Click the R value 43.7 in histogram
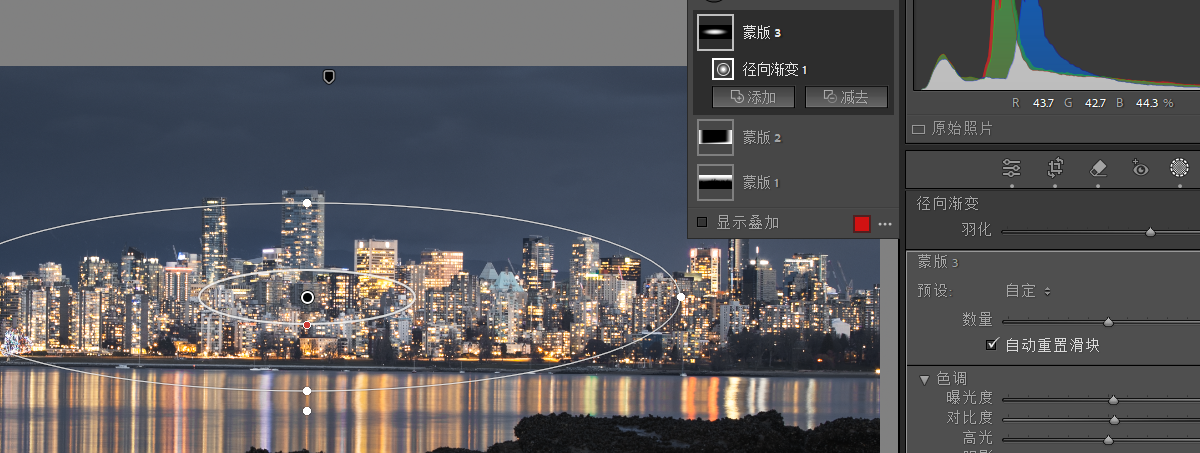Viewport: 1200px width, 453px height. (1044, 102)
